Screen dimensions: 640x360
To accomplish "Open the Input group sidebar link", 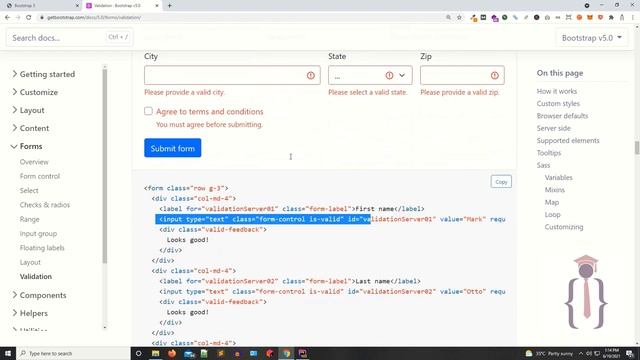I will [x=38, y=233].
